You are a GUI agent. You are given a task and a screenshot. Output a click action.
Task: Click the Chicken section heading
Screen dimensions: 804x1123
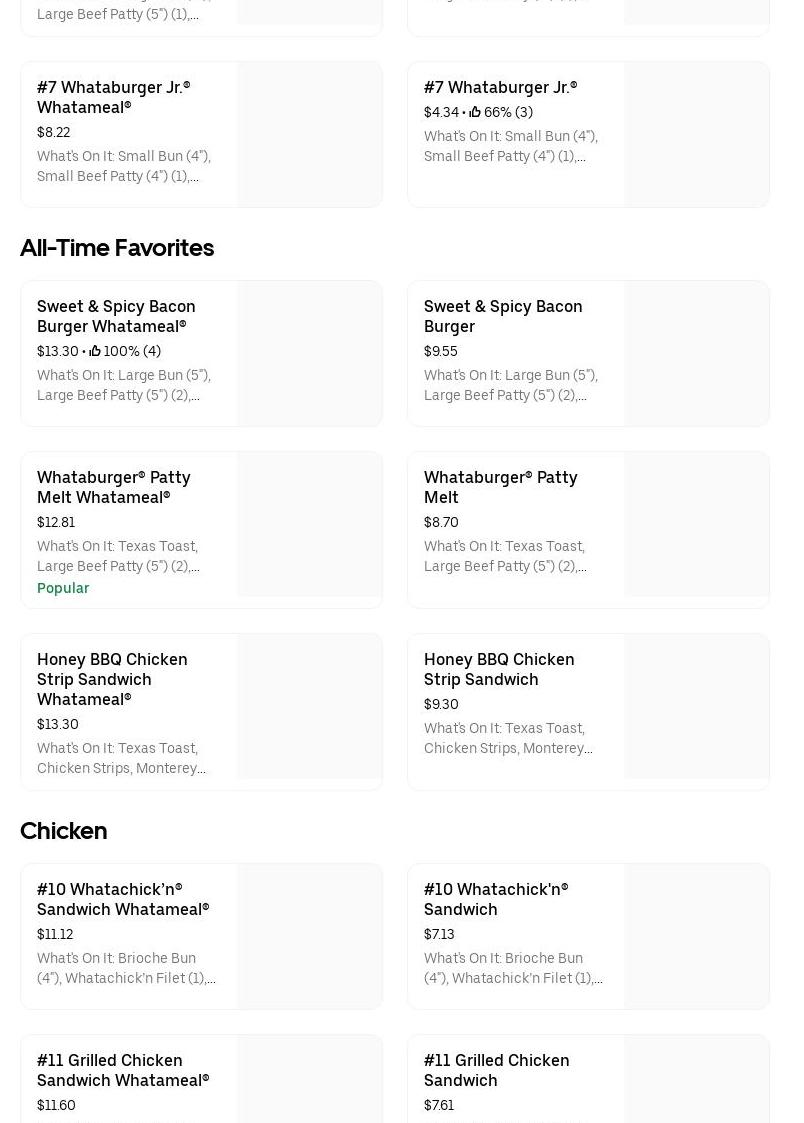point(64,831)
